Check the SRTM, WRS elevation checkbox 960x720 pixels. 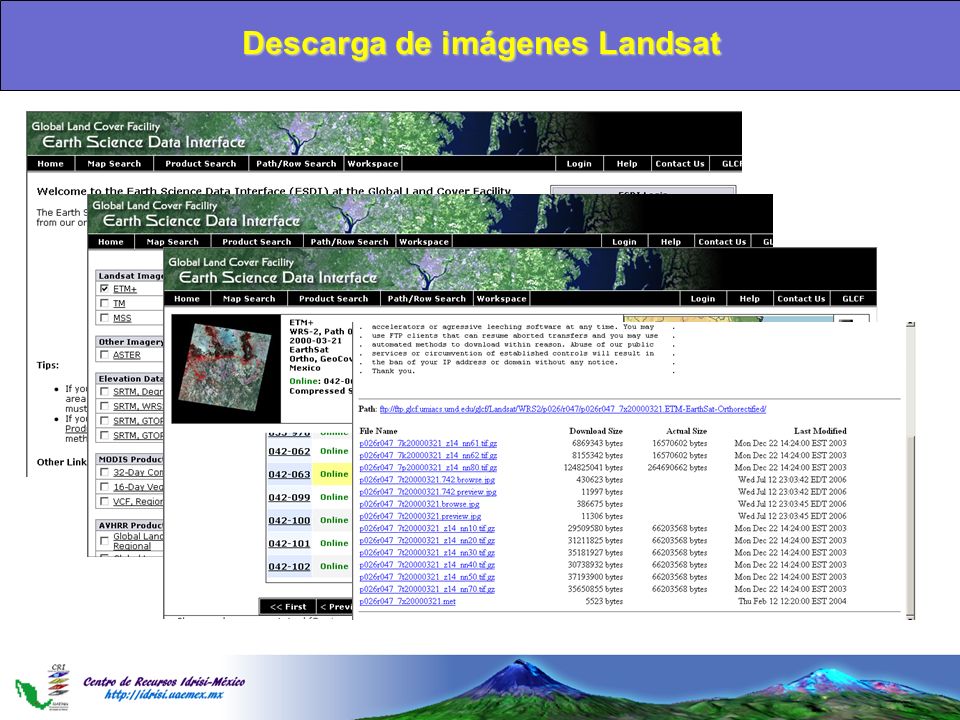(x=104, y=406)
